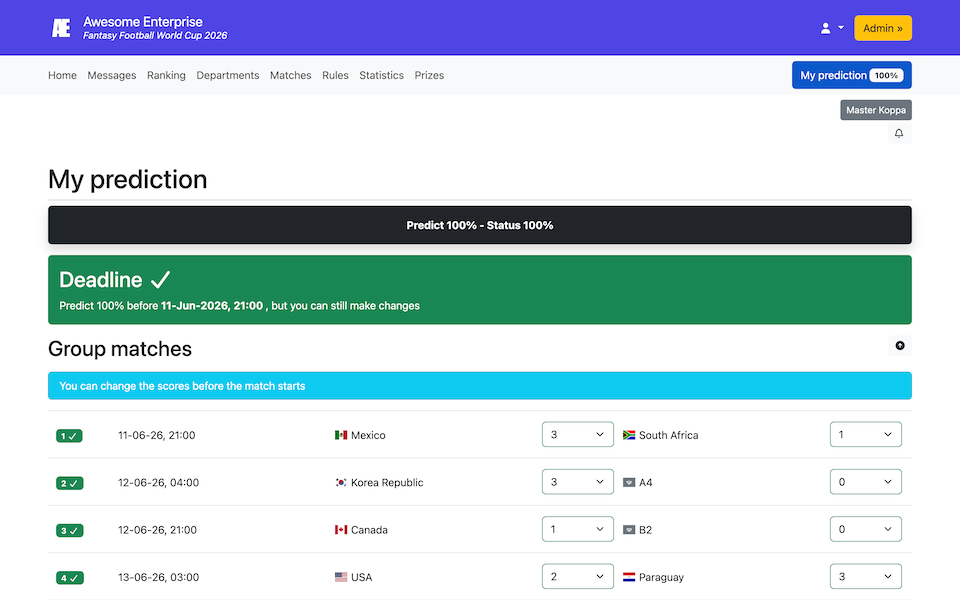
Task: Click the Paraguay flag icon
Action: pos(629,577)
